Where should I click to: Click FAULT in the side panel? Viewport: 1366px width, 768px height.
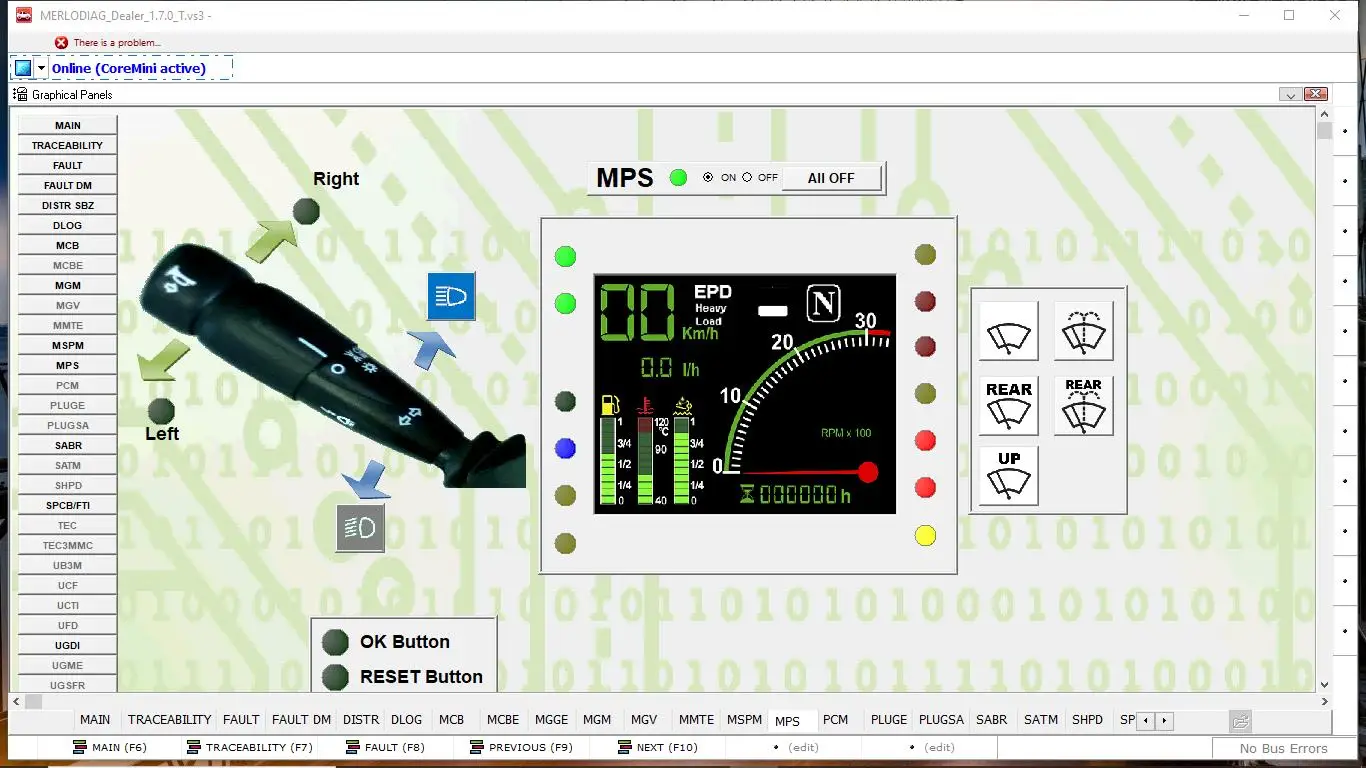click(68, 165)
